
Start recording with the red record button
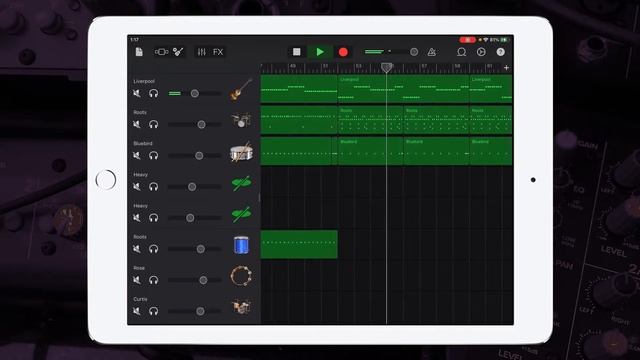coord(343,52)
